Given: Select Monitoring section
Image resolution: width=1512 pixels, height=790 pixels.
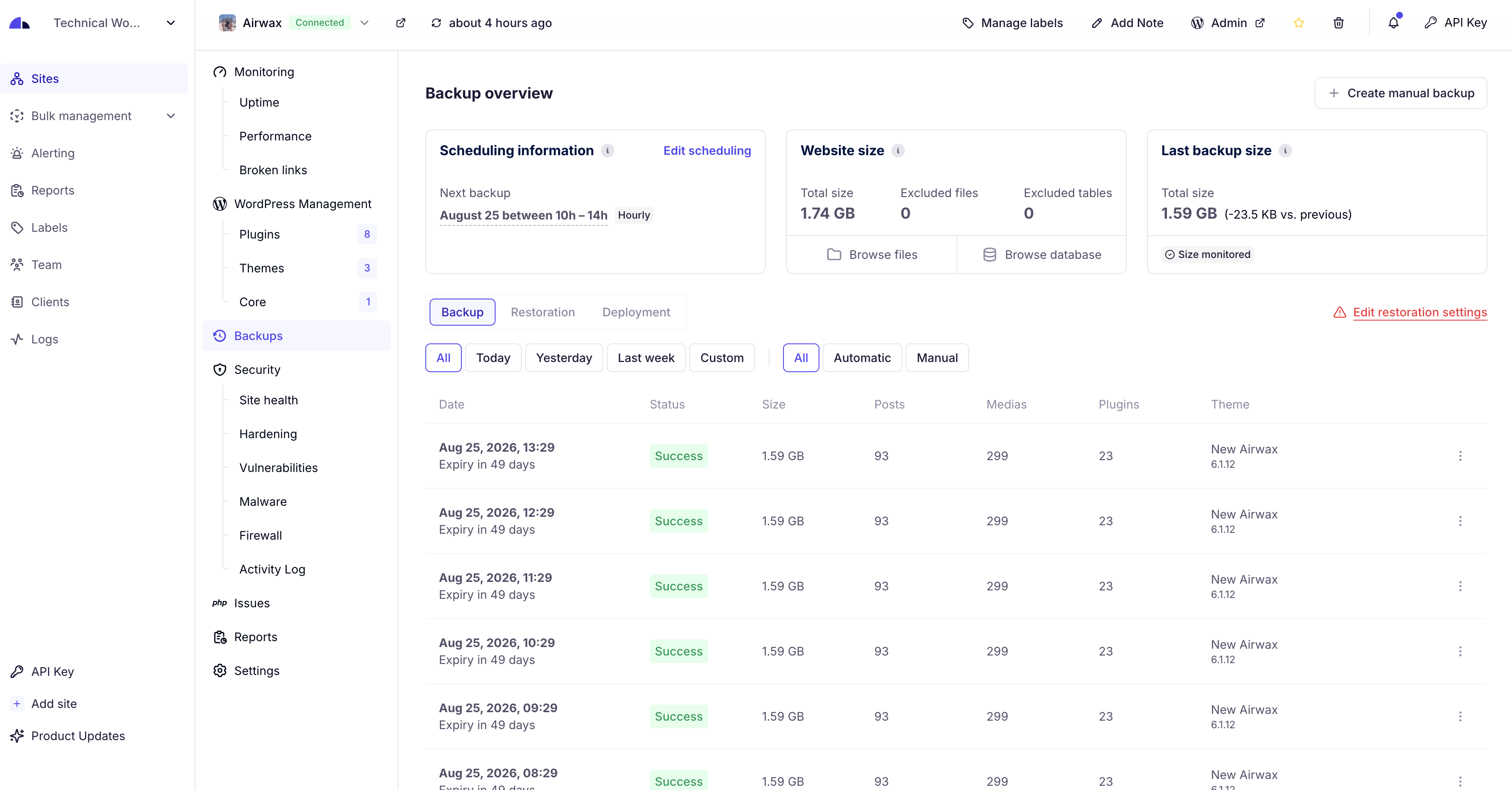Looking at the screenshot, I should click(253, 71).
